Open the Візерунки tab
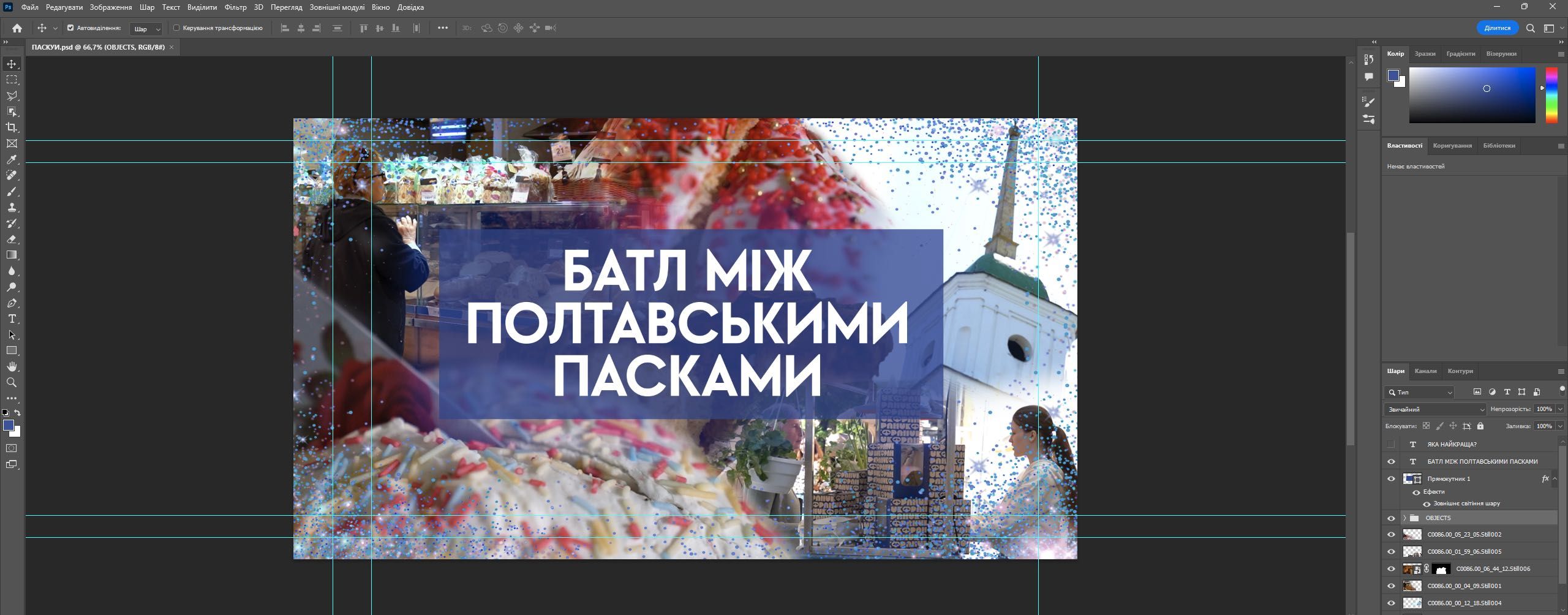Screen dimensions: 1568x615 coord(1501,54)
